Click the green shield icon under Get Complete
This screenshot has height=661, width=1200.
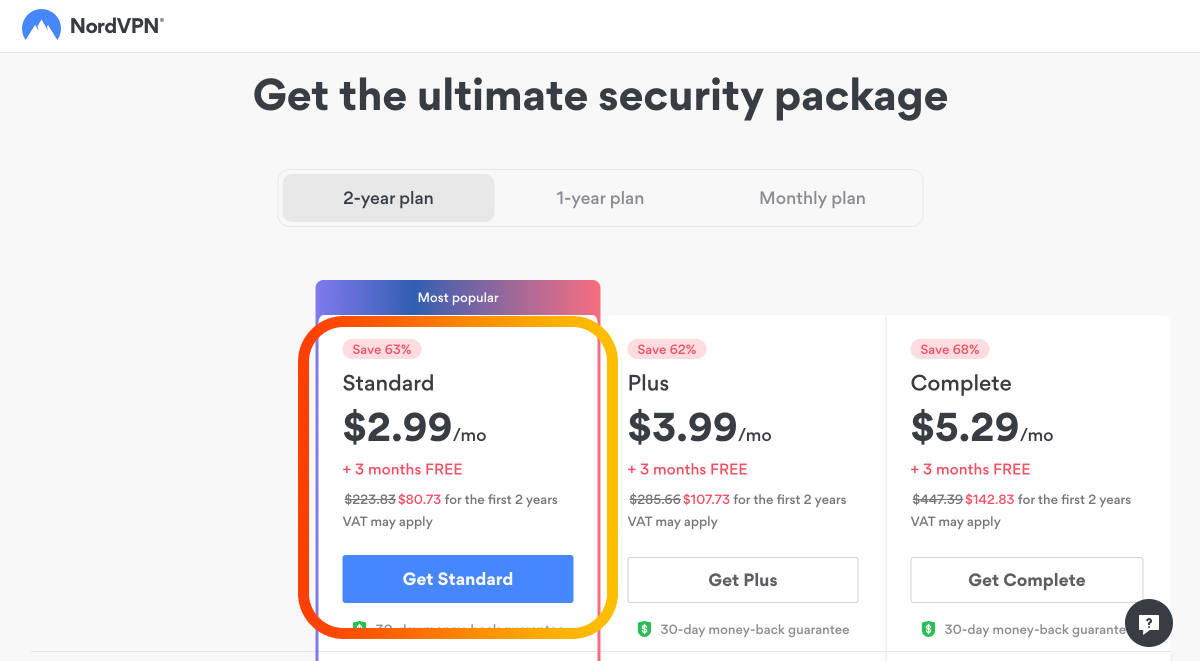[x=928, y=629]
